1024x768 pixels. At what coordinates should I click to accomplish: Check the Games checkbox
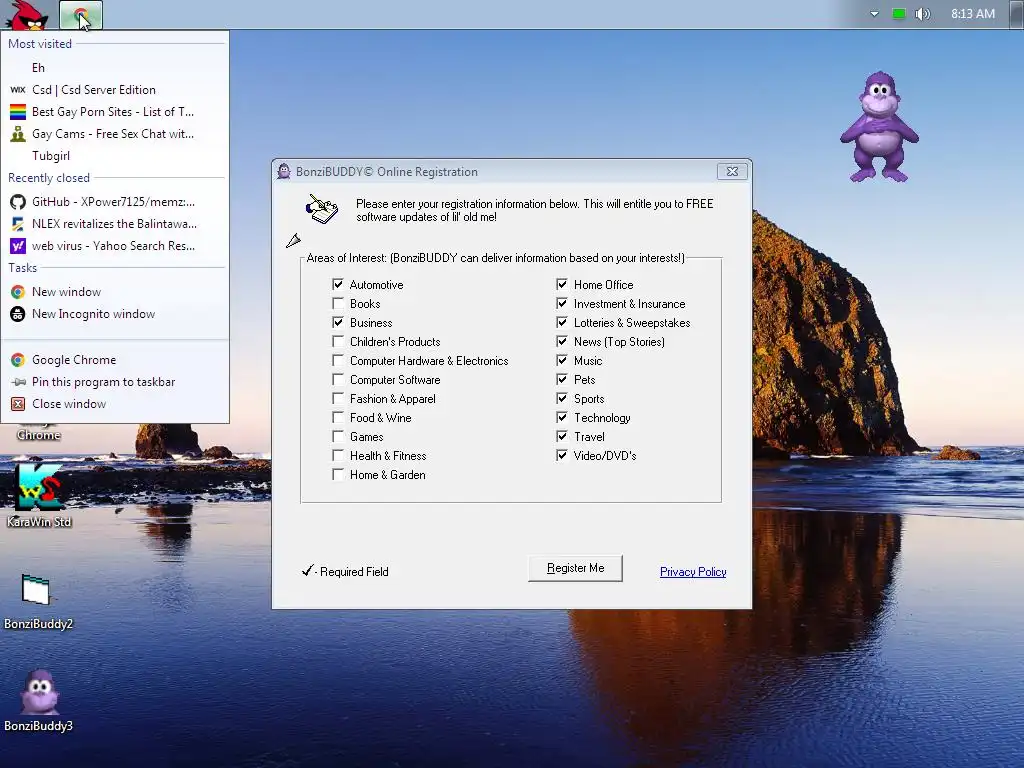(338, 436)
